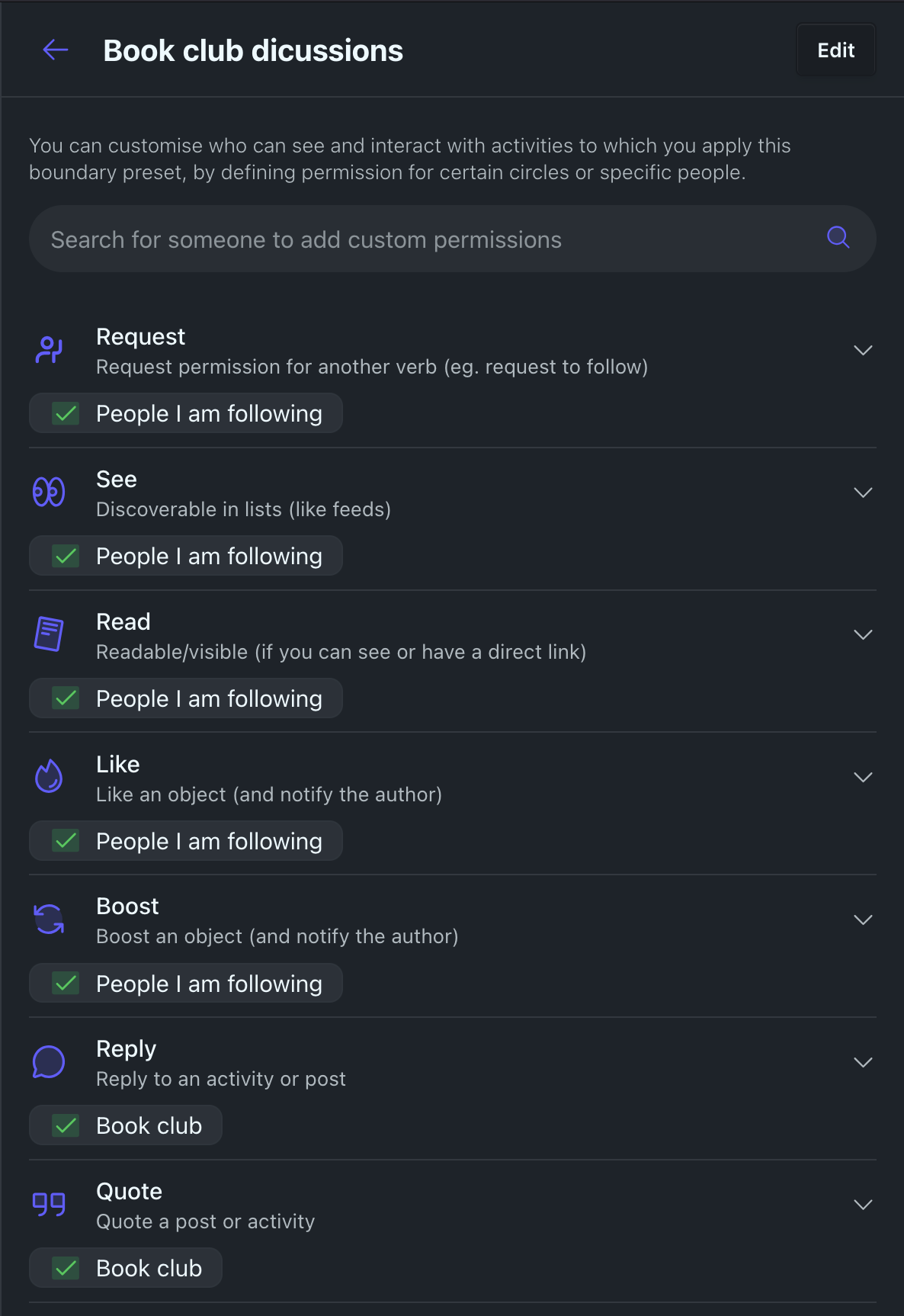
Task: Click the search magnifier icon
Action: click(x=838, y=238)
